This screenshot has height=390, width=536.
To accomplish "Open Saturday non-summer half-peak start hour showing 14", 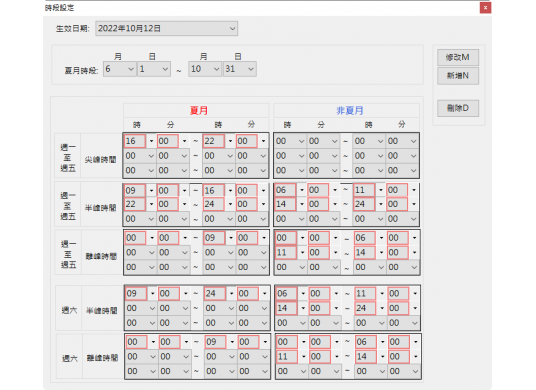I will pos(292,308).
